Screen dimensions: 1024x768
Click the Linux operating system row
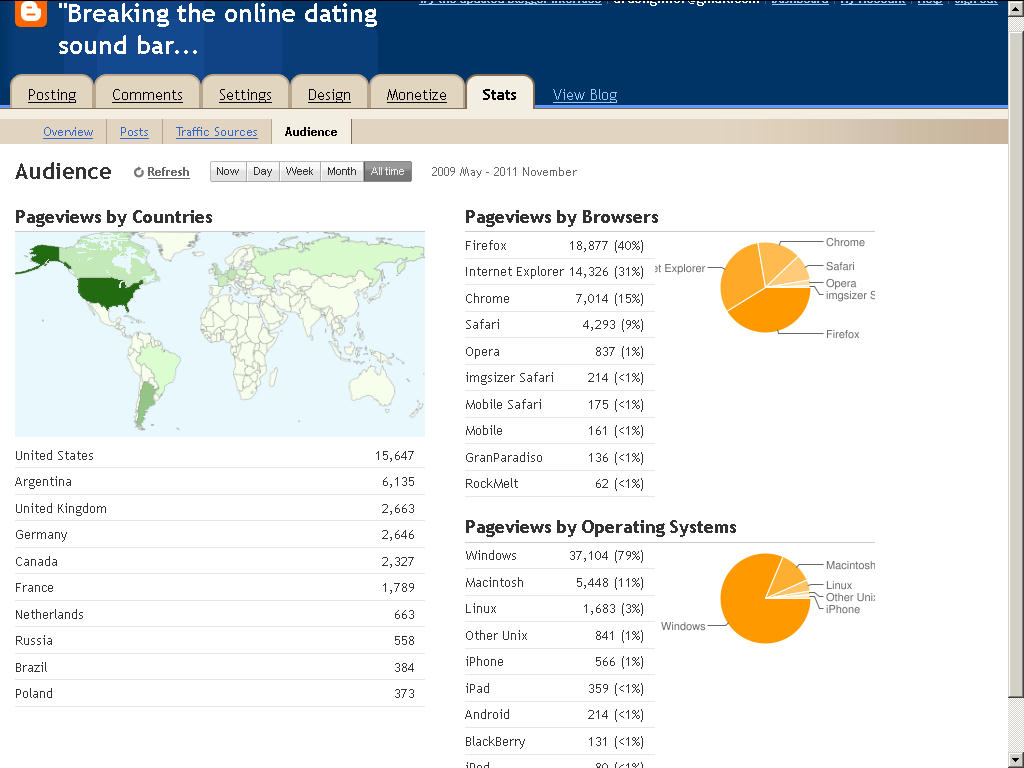(560, 609)
